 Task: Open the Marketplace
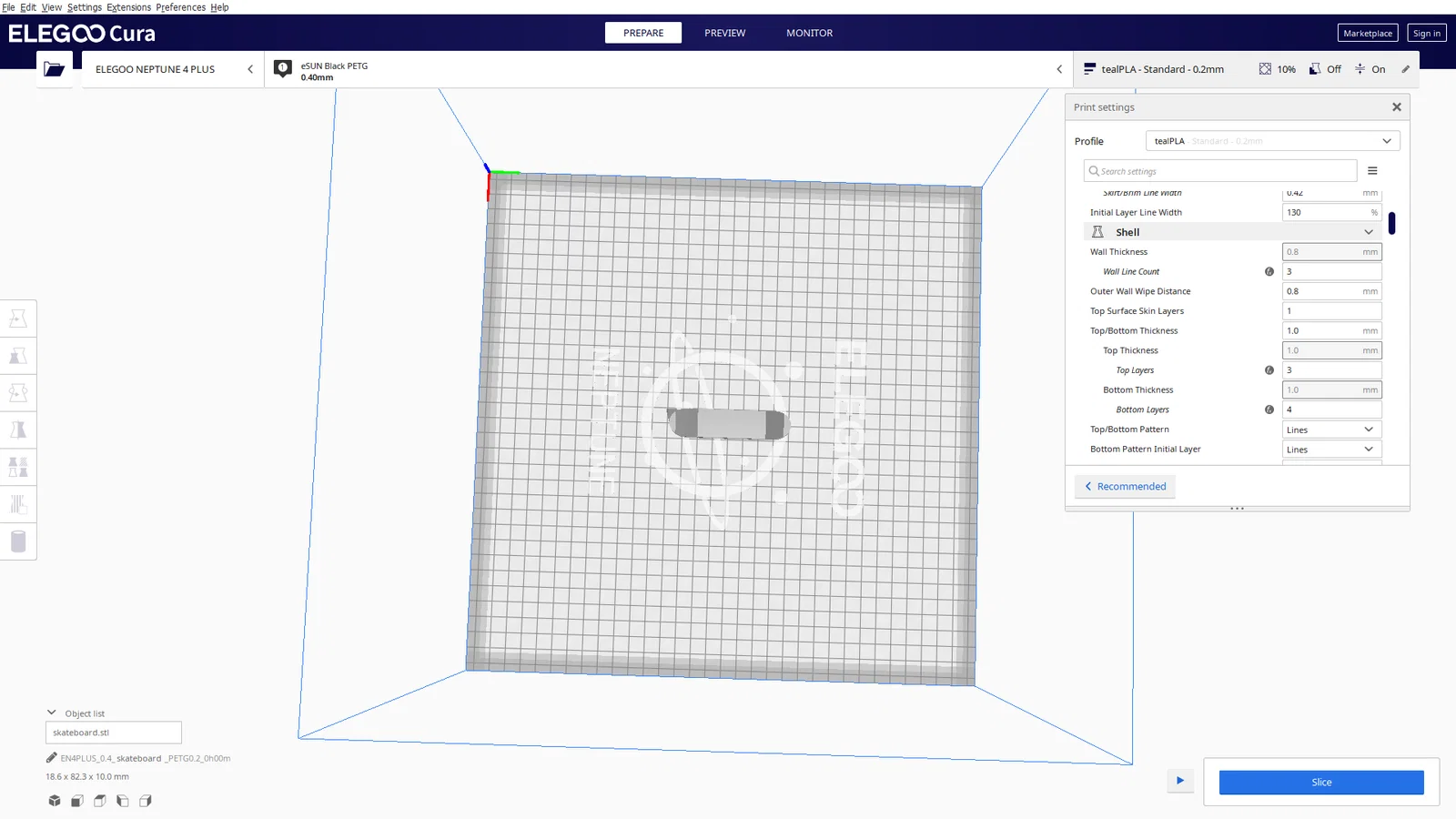pyautogui.click(x=1368, y=33)
